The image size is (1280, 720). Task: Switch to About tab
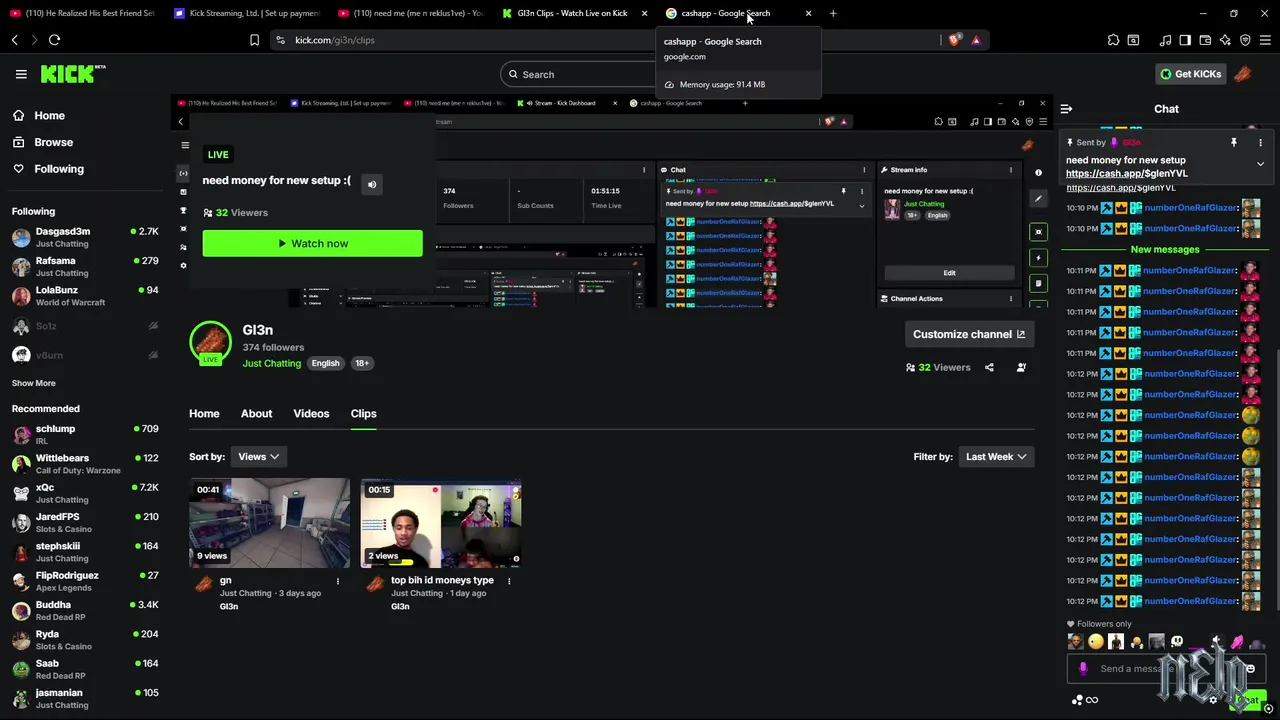pos(256,413)
